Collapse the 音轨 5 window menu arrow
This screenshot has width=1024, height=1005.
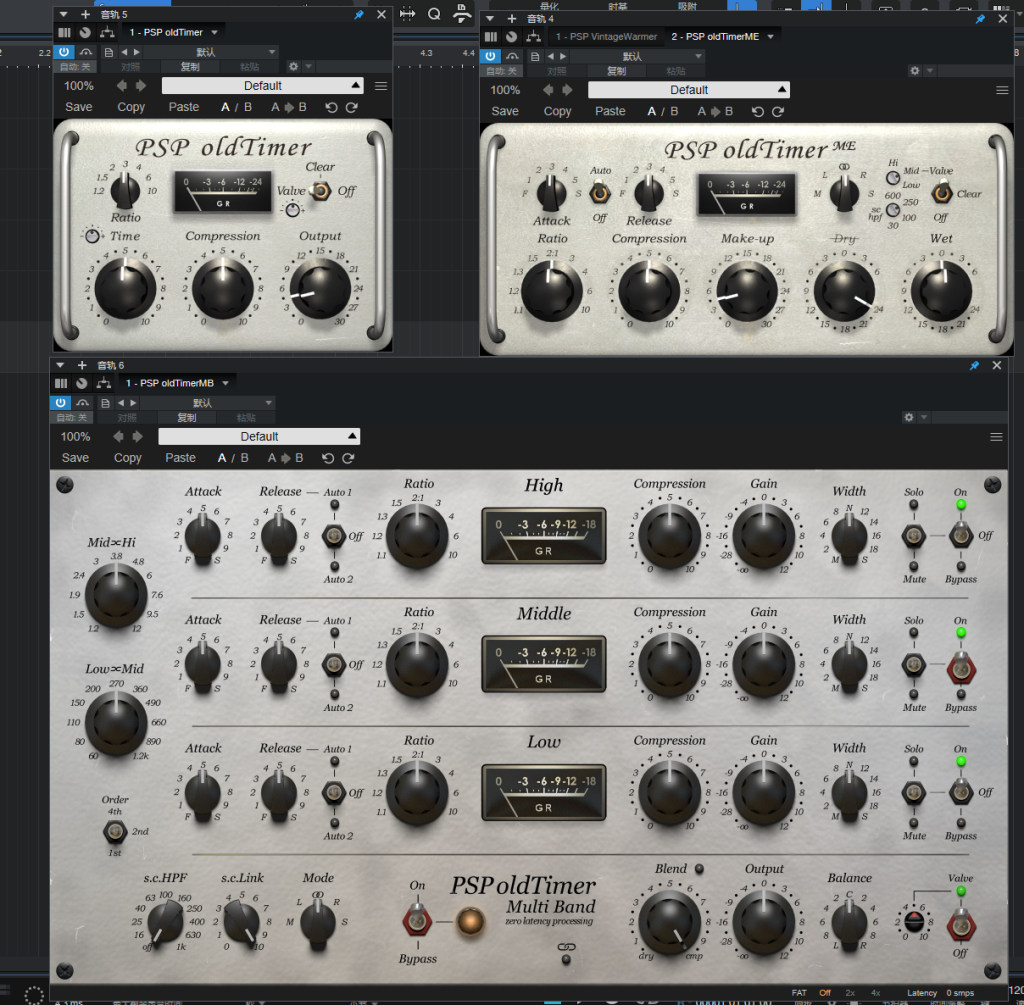click(x=63, y=14)
